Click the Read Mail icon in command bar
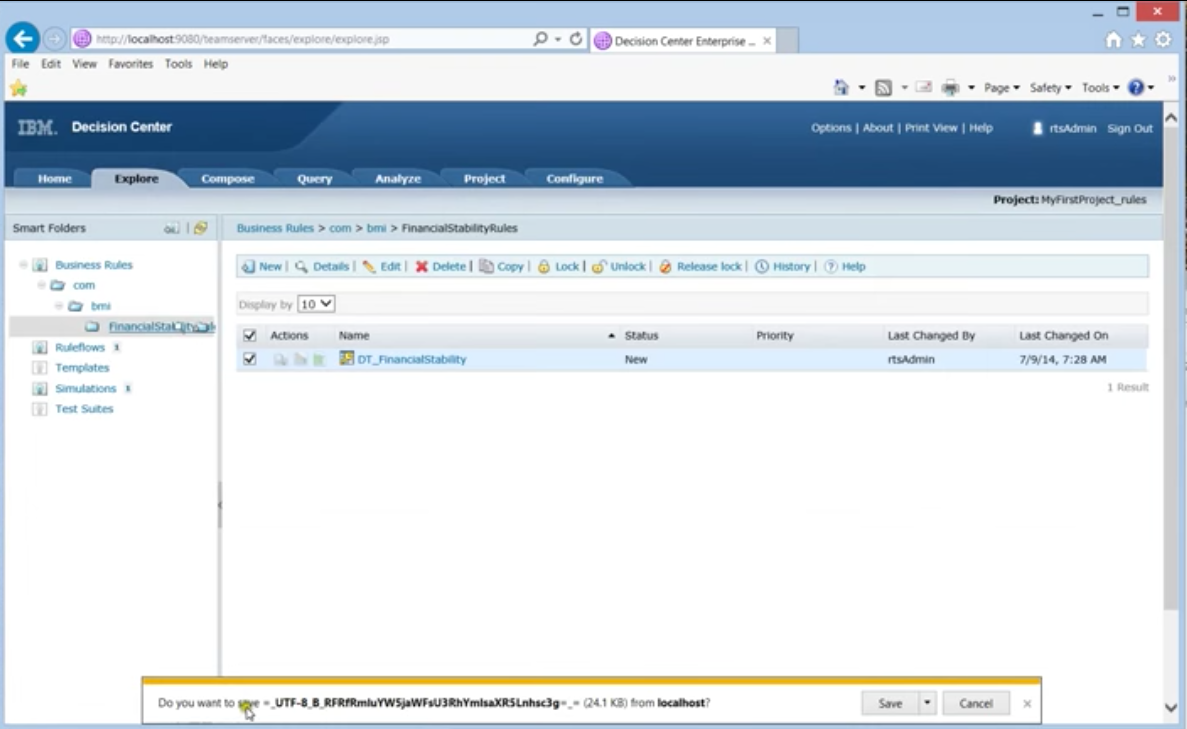1187x729 pixels. (924, 88)
